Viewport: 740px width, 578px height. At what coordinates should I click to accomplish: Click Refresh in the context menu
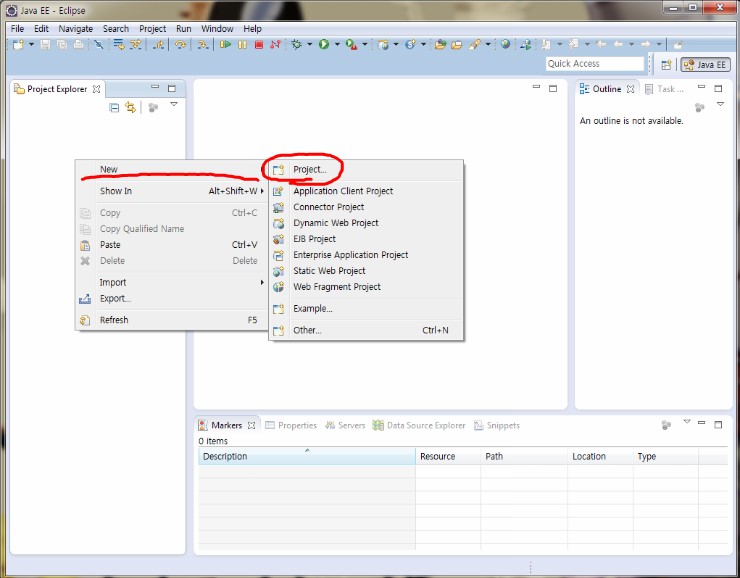[114, 320]
